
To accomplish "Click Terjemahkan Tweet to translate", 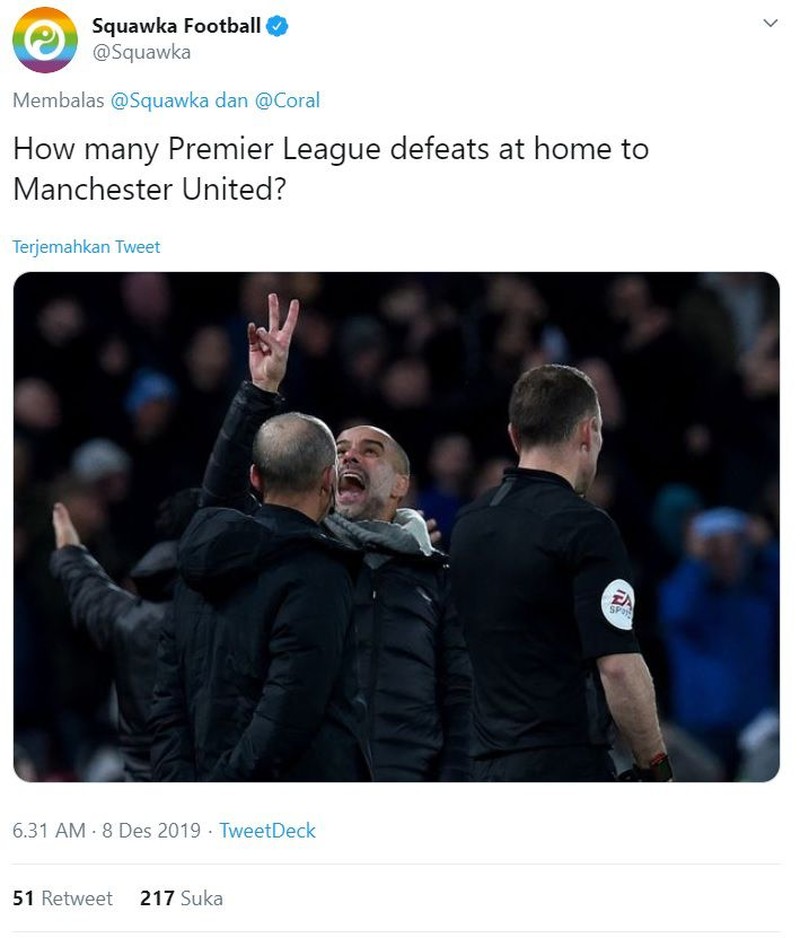I will (x=86, y=247).
